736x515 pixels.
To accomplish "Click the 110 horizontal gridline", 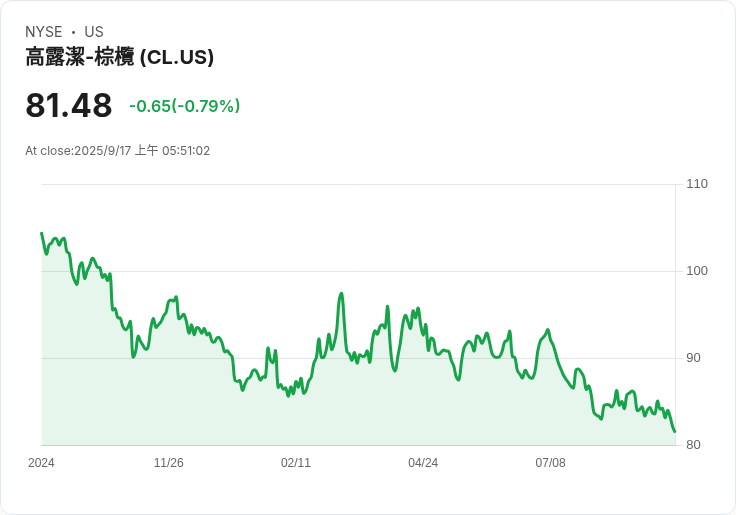I will point(358,184).
